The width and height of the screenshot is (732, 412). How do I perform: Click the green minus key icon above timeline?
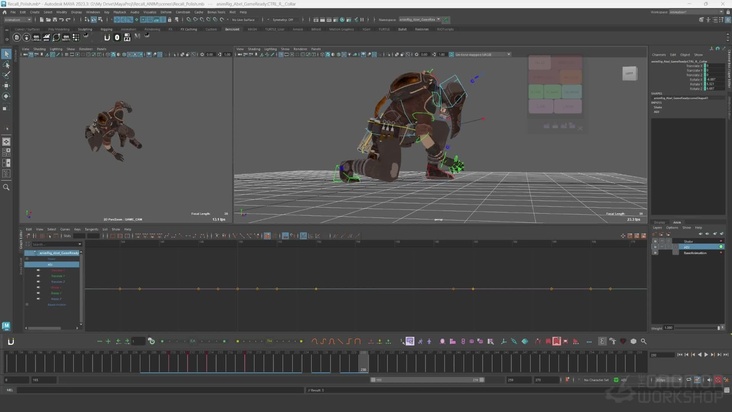[x=99, y=342]
